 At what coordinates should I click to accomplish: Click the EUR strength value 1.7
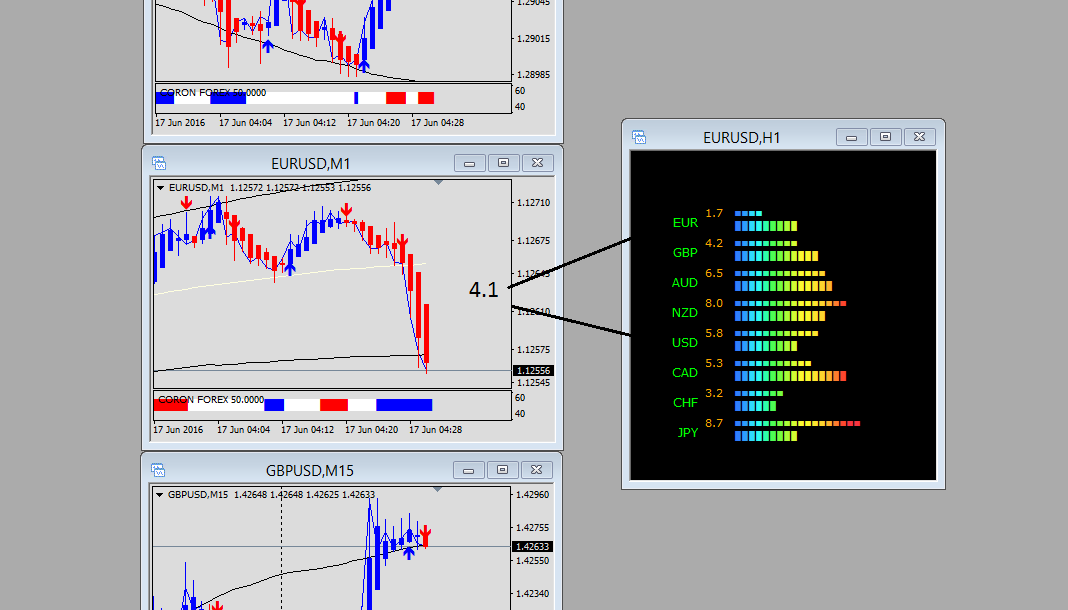coord(714,213)
